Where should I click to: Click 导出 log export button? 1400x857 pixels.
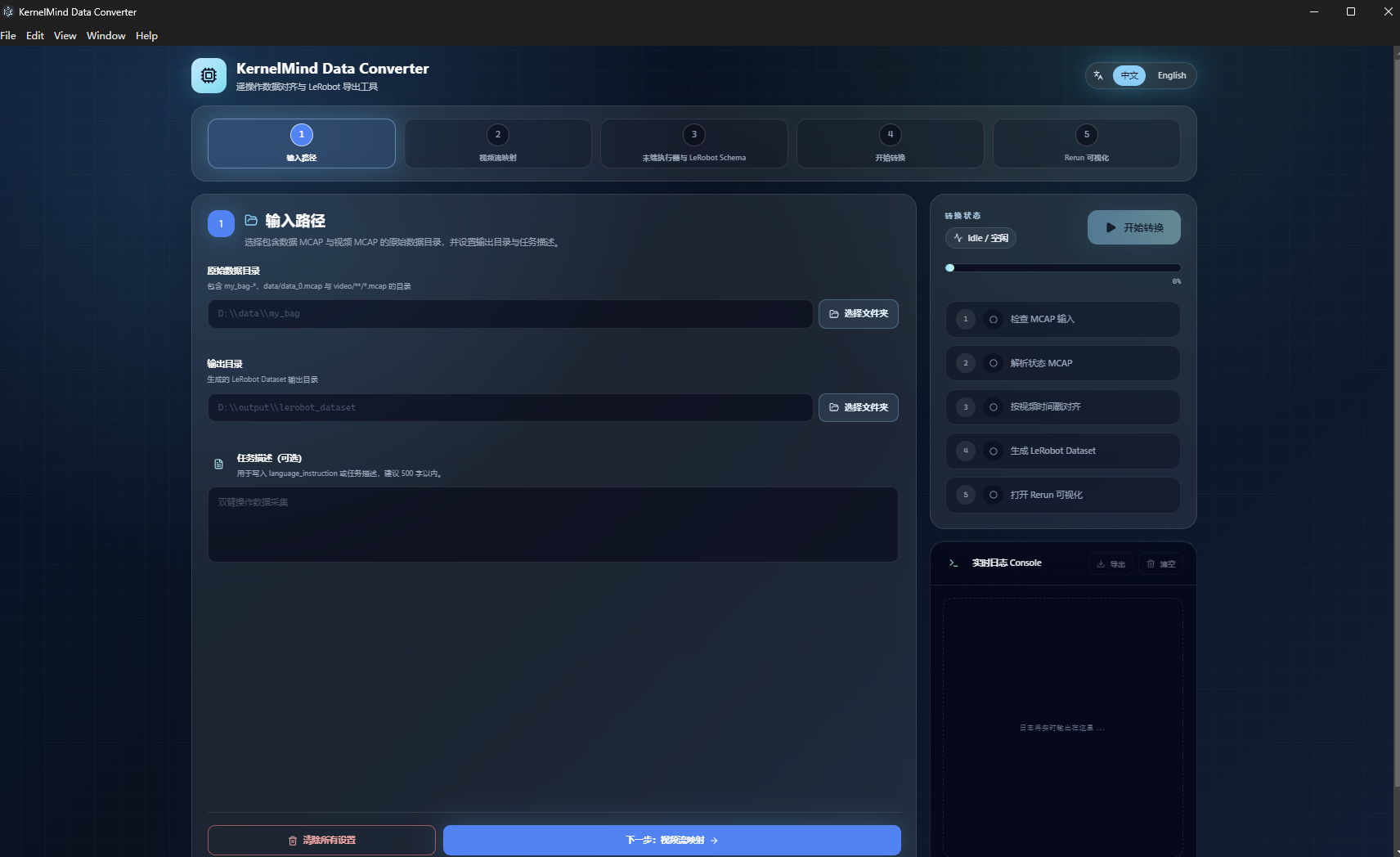click(1111, 563)
